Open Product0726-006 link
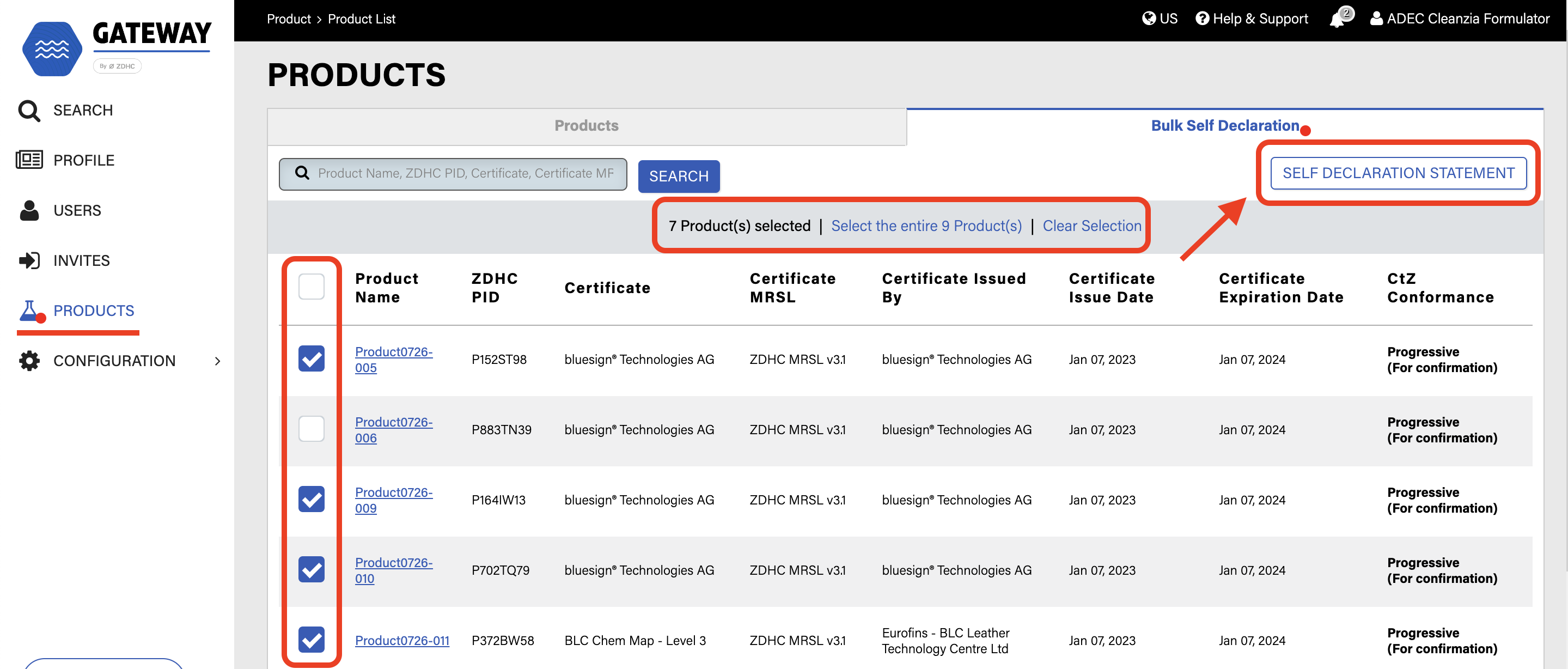The width and height of the screenshot is (1568, 669). coord(393,430)
